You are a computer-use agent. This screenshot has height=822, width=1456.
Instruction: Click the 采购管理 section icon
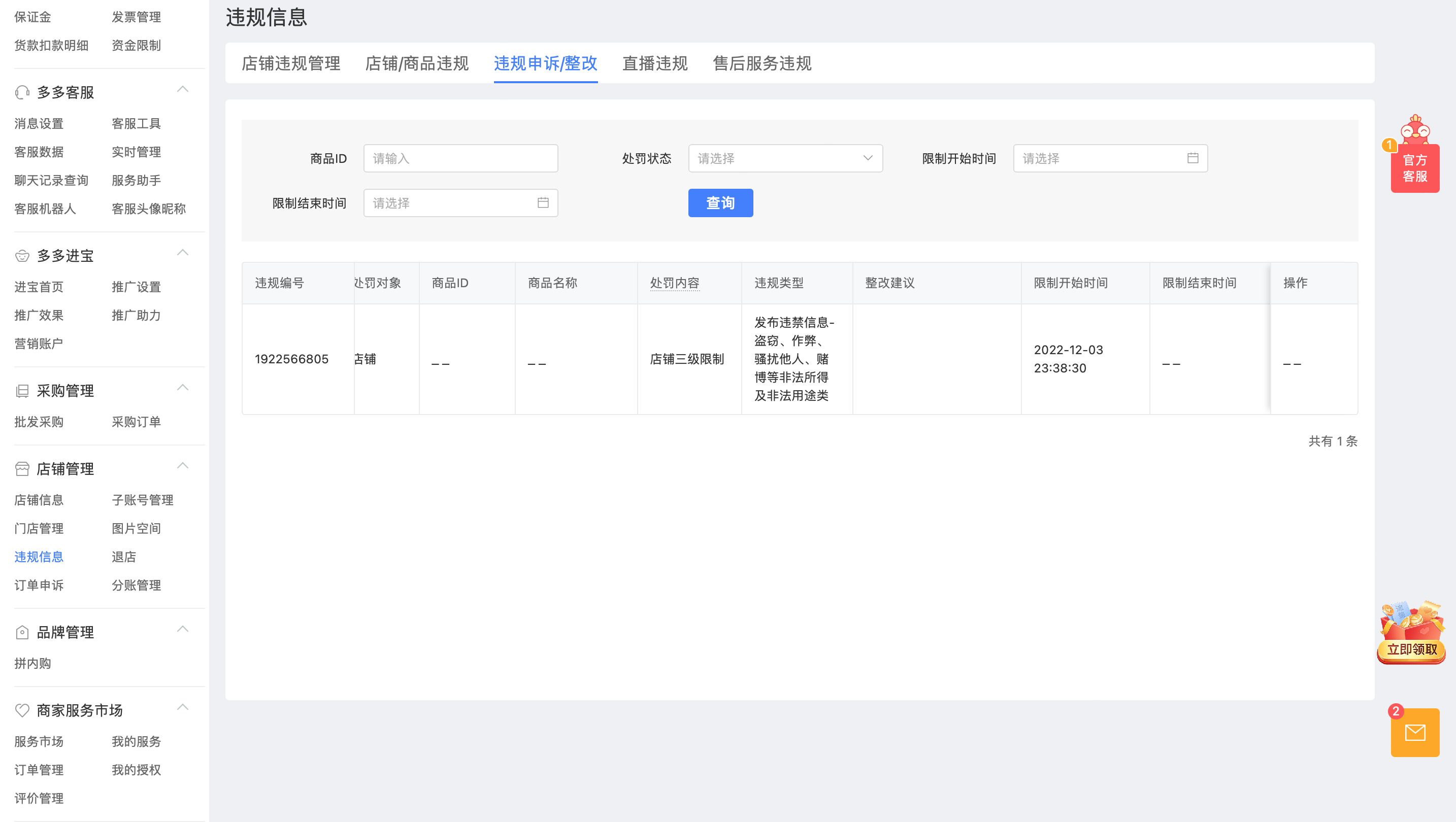pos(22,391)
